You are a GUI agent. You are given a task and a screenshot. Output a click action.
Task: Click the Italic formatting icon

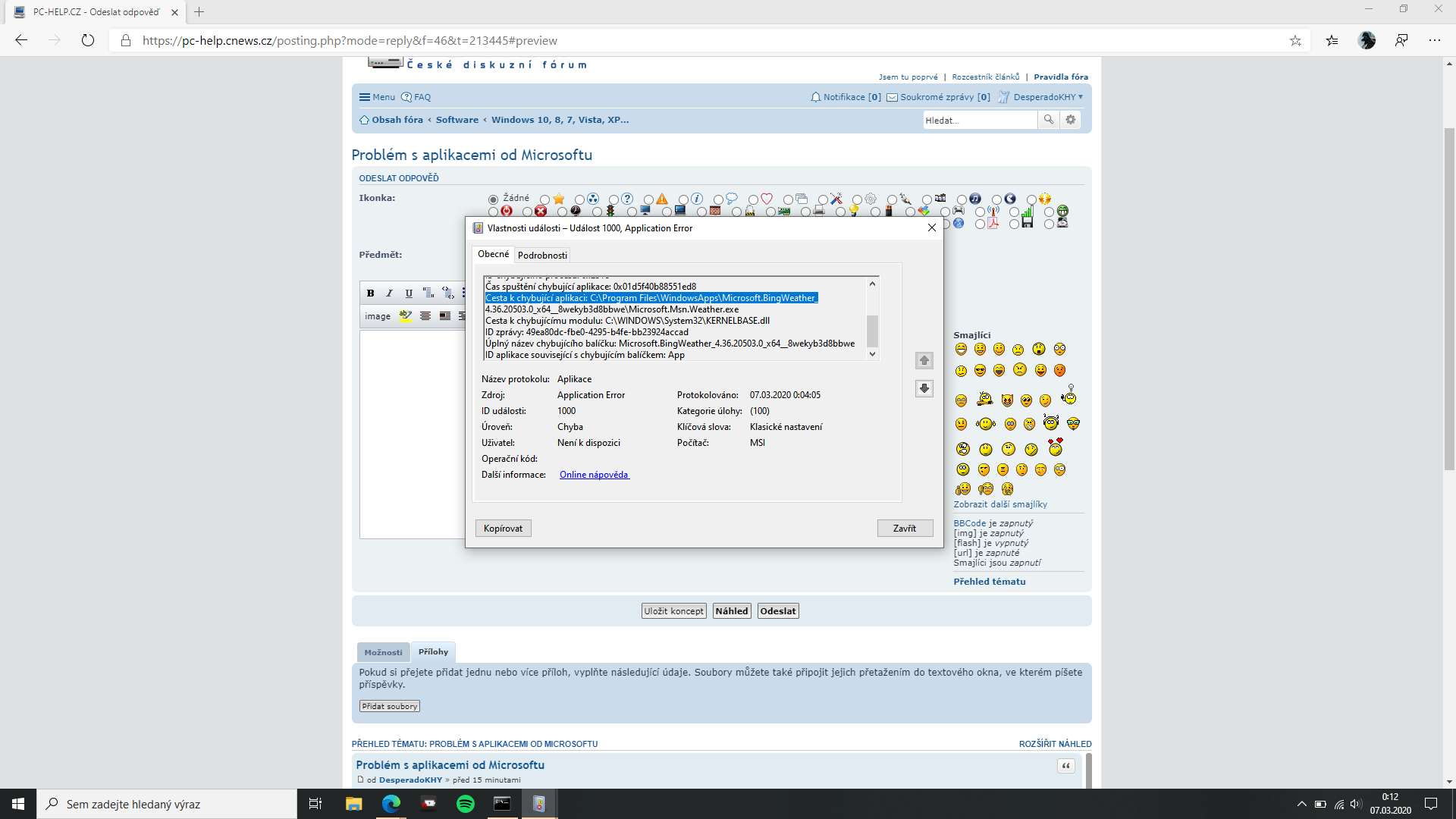click(390, 293)
